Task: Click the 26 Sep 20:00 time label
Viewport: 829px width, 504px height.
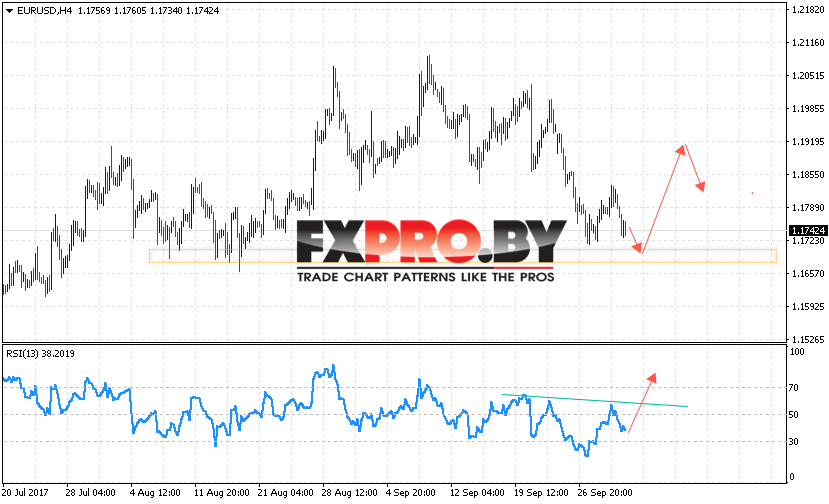Action: click(605, 492)
